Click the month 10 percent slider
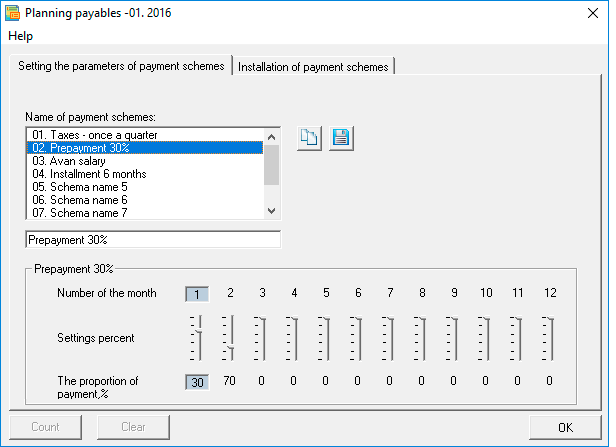Viewport: 616px width, 447px height. click(485, 338)
